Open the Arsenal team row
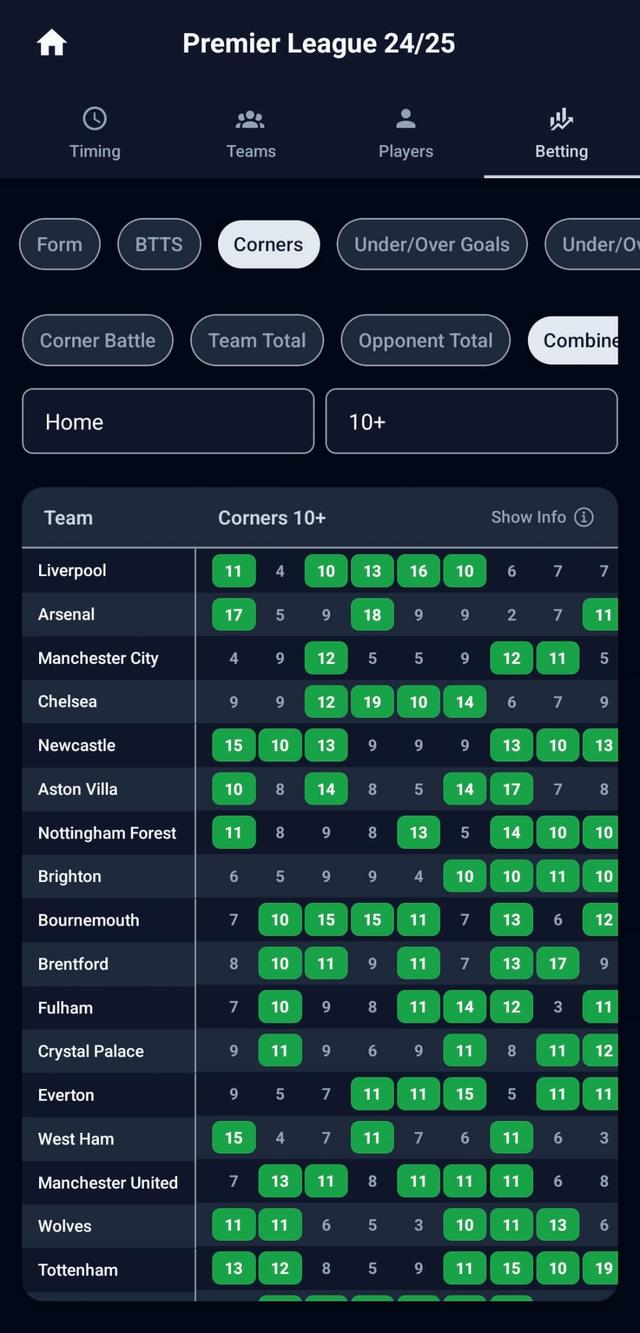The image size is (640, 1333). 66,614
